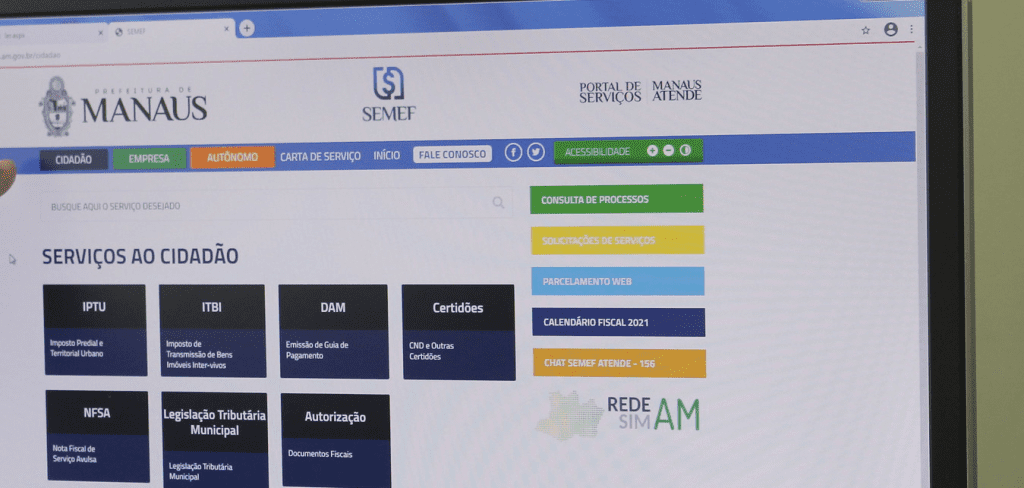
Task: Click the Rede Sim AM banner
Action: point(618,414)
